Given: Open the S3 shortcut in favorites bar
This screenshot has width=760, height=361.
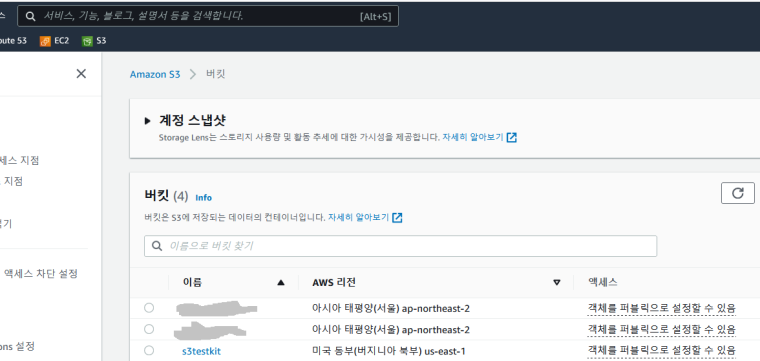Looking at the screenshot, I should click(94, 41).
